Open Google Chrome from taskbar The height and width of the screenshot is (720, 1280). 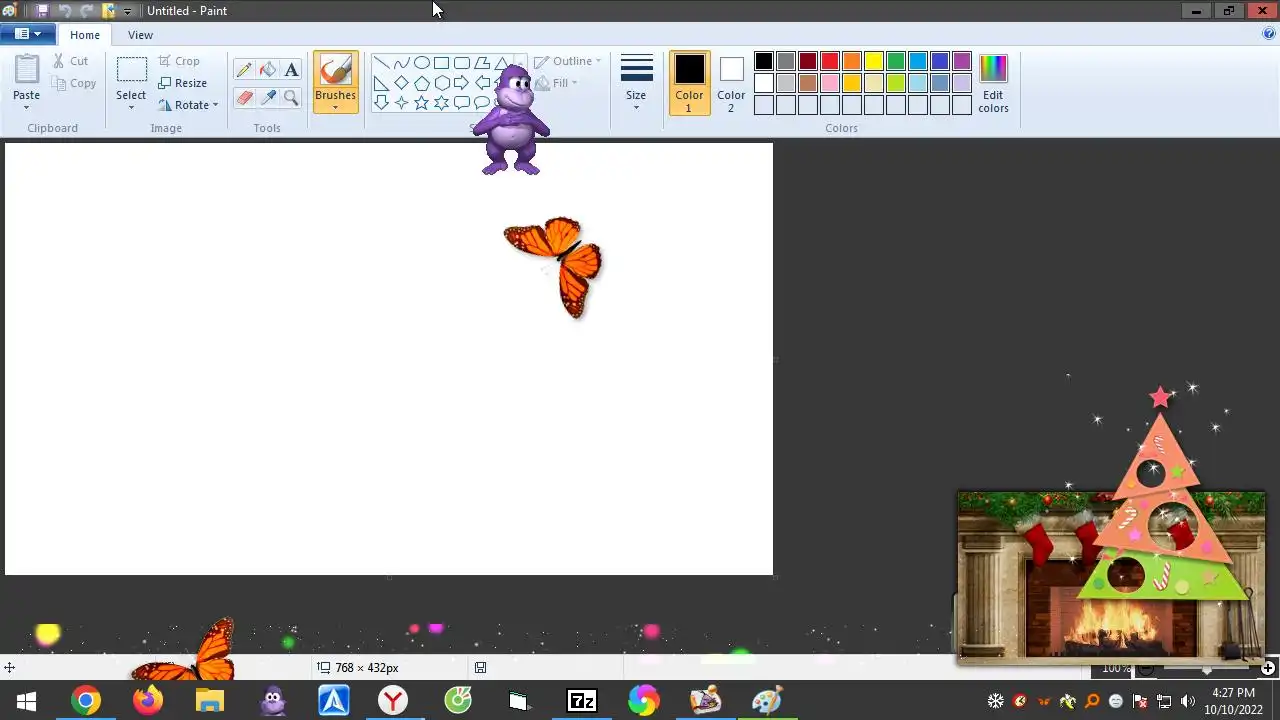tap(86, 701)
